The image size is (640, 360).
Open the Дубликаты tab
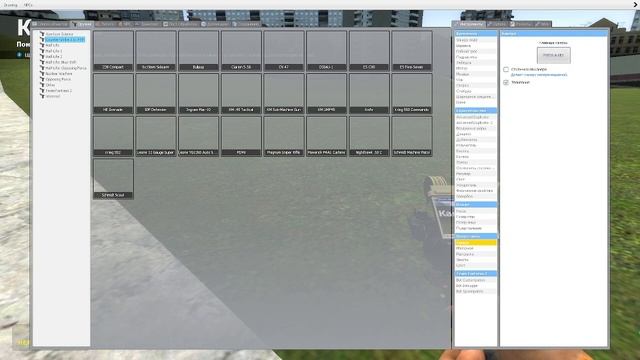[x=215, y=24]
